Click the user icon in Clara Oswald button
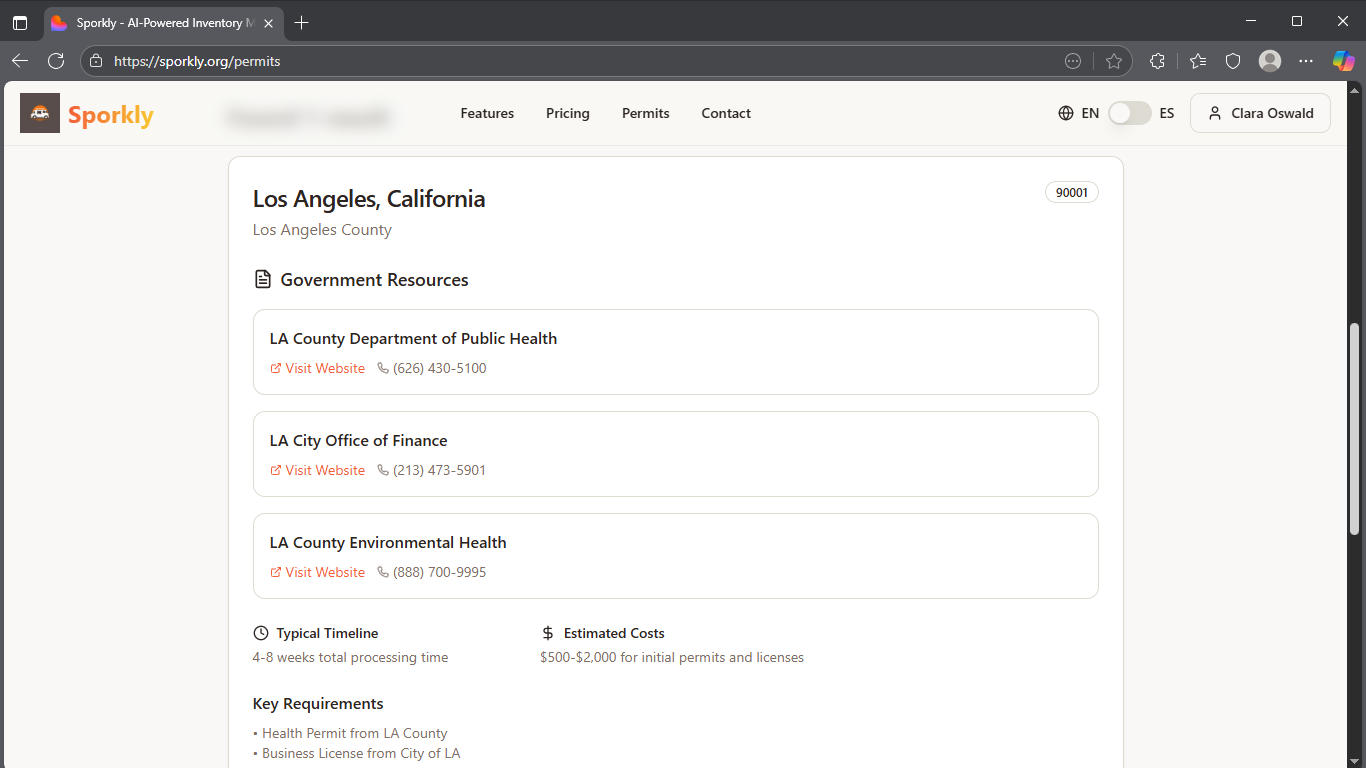 pyautogui.click(x=1215, y=113)
